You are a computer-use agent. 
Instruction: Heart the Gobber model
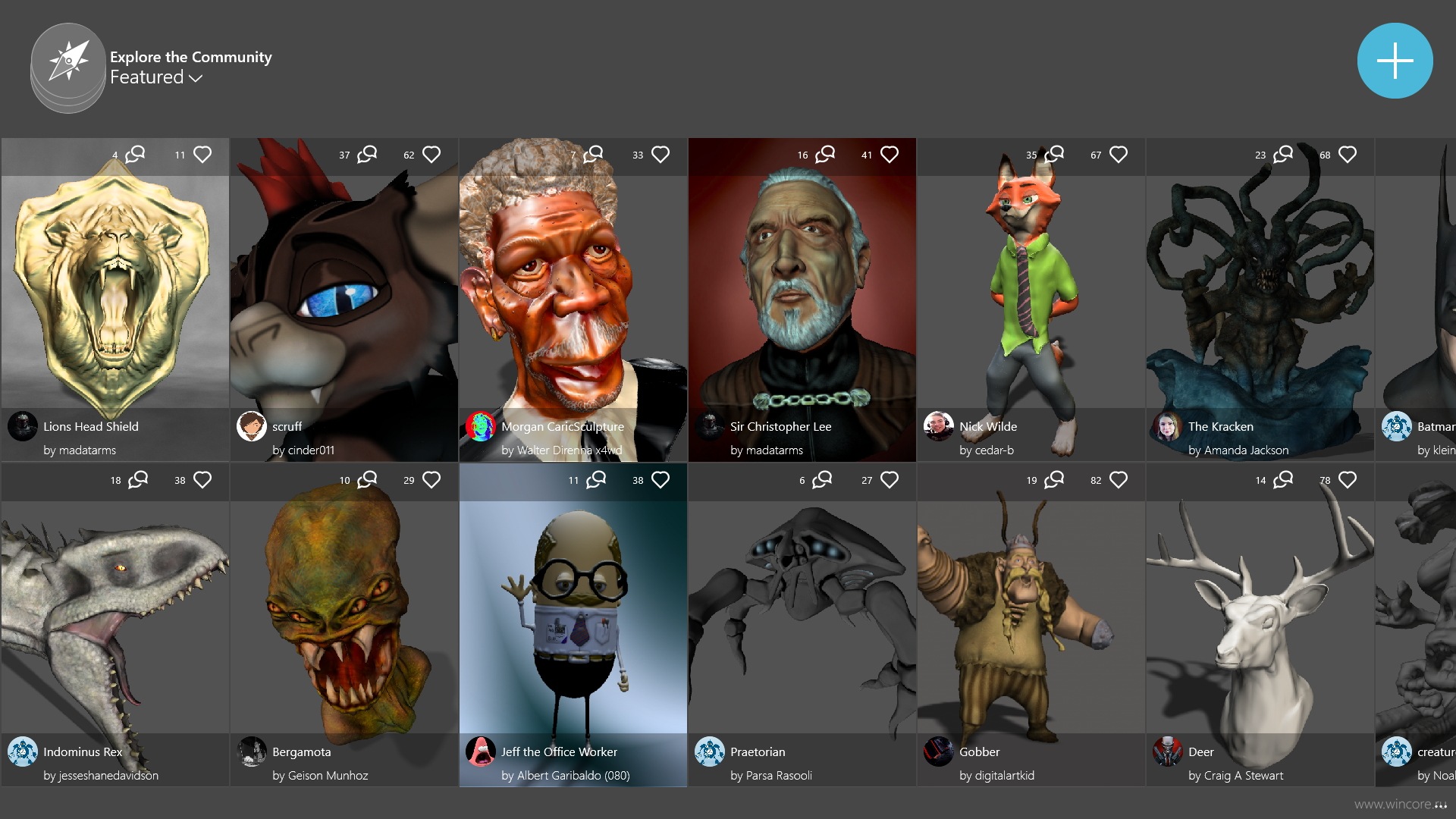pyautogui.click(x=1119, y=480)
